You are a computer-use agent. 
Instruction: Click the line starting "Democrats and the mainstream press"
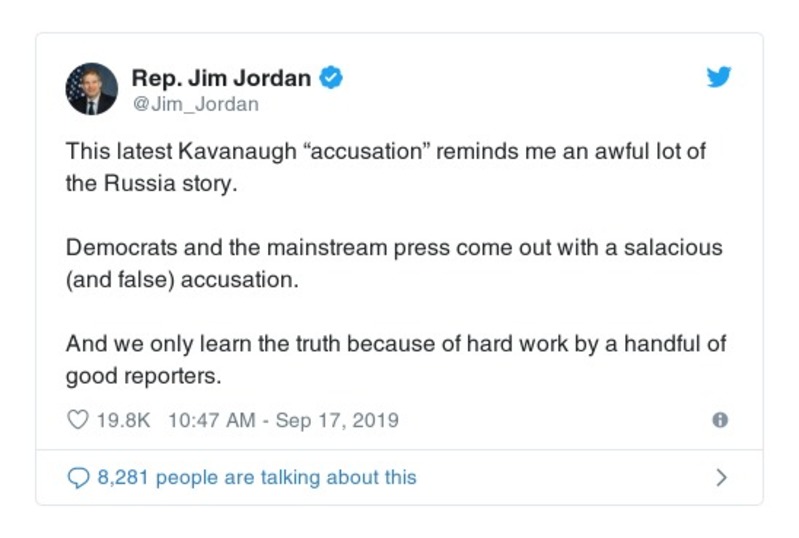coord(394,248)
